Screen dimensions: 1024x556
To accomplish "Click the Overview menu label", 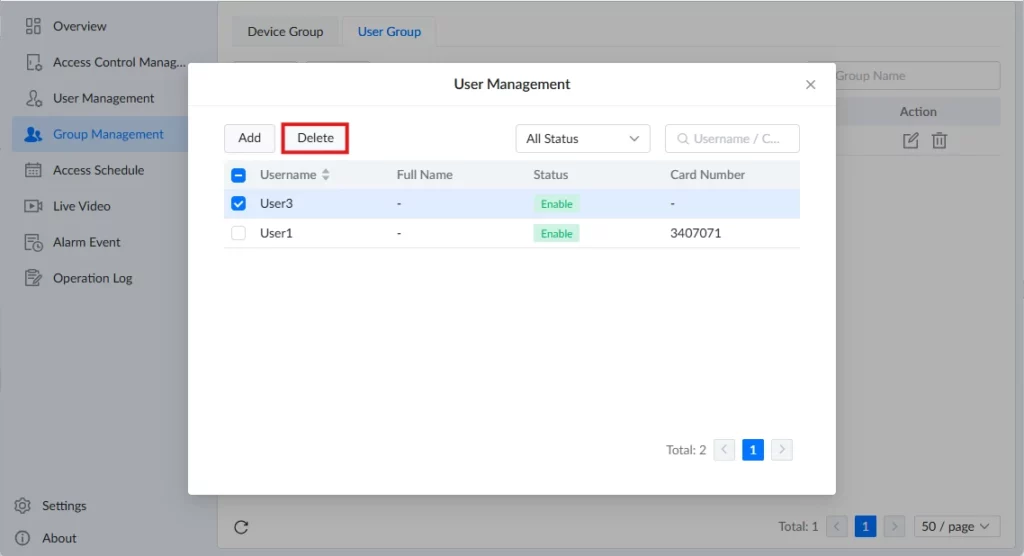I will 80,26.
